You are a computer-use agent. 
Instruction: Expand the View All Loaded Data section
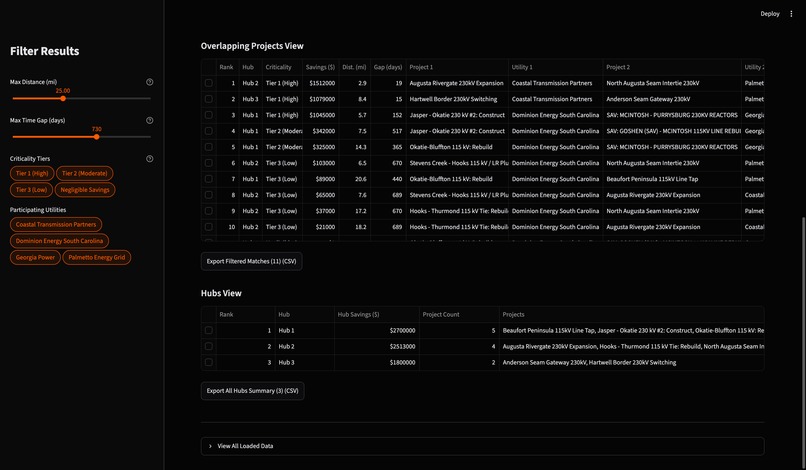(482, 446)
